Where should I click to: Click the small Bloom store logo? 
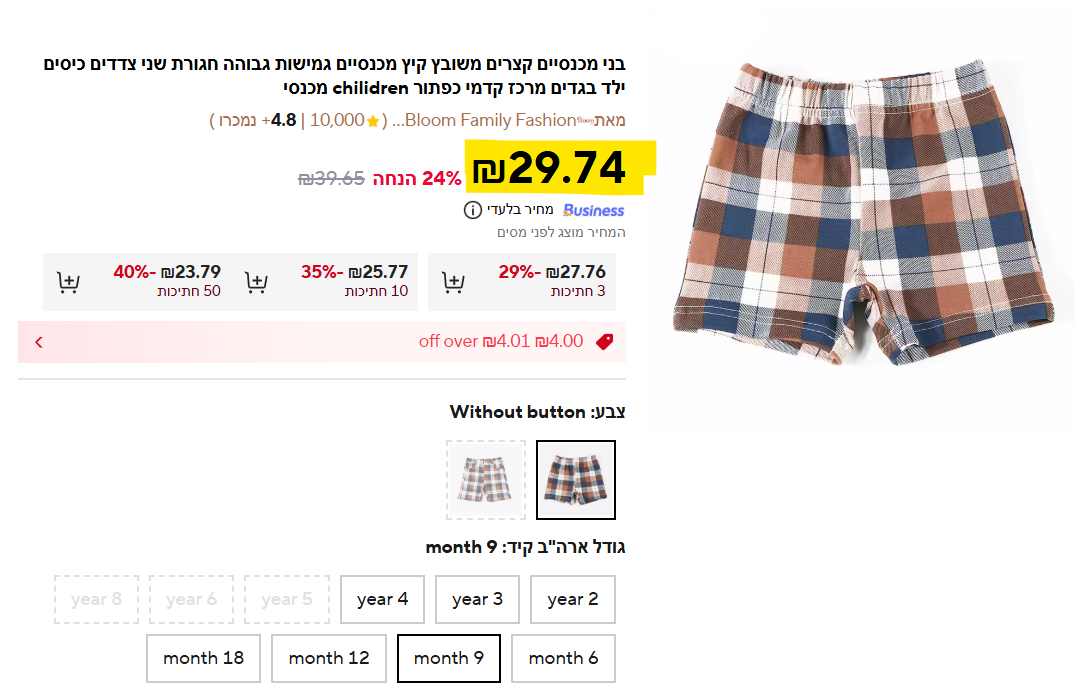click(586, 120)
